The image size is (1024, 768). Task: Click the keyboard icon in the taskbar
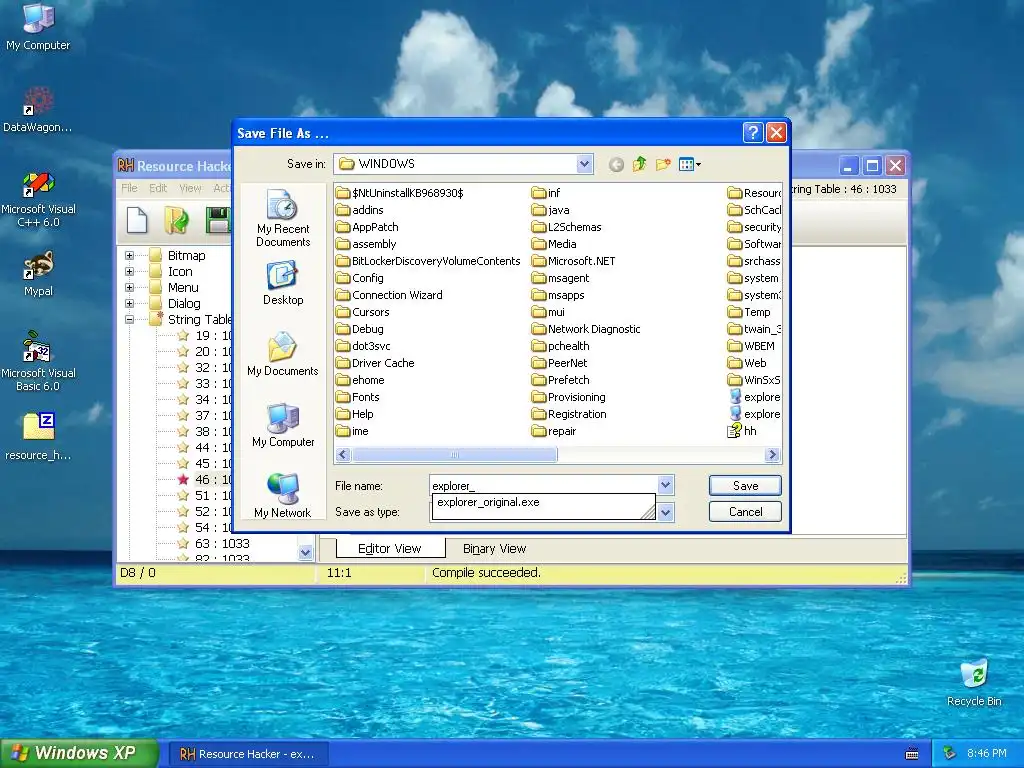[x=912, y=754]
